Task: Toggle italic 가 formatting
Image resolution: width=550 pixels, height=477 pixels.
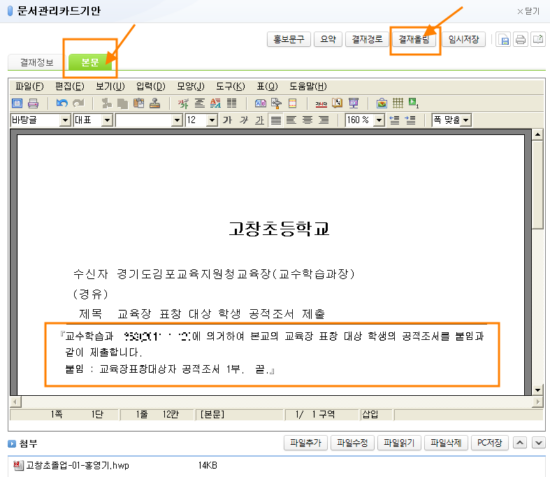Action: point(244,120)
